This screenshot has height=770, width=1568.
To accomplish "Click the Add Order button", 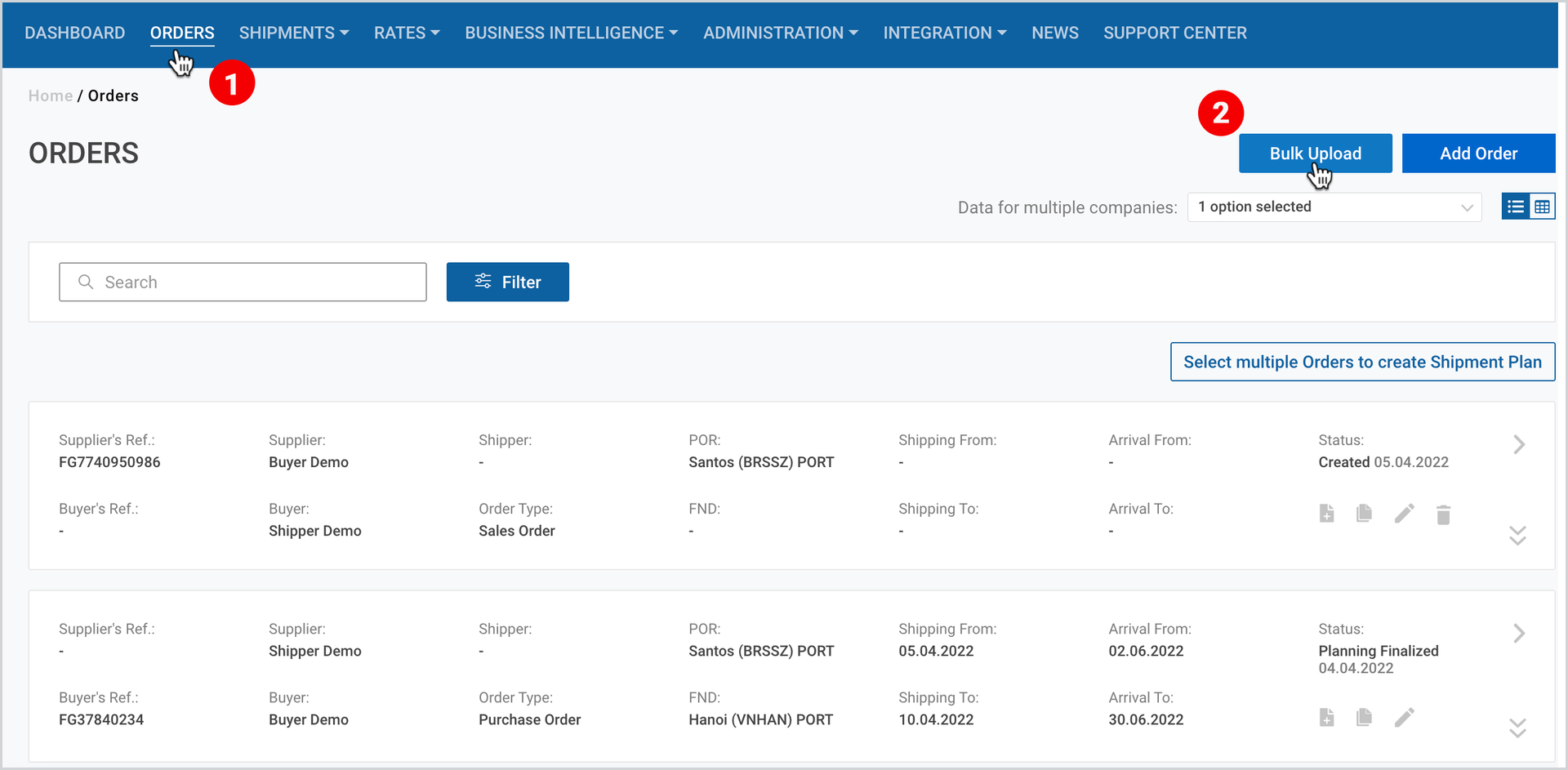I will (1478, 154).
